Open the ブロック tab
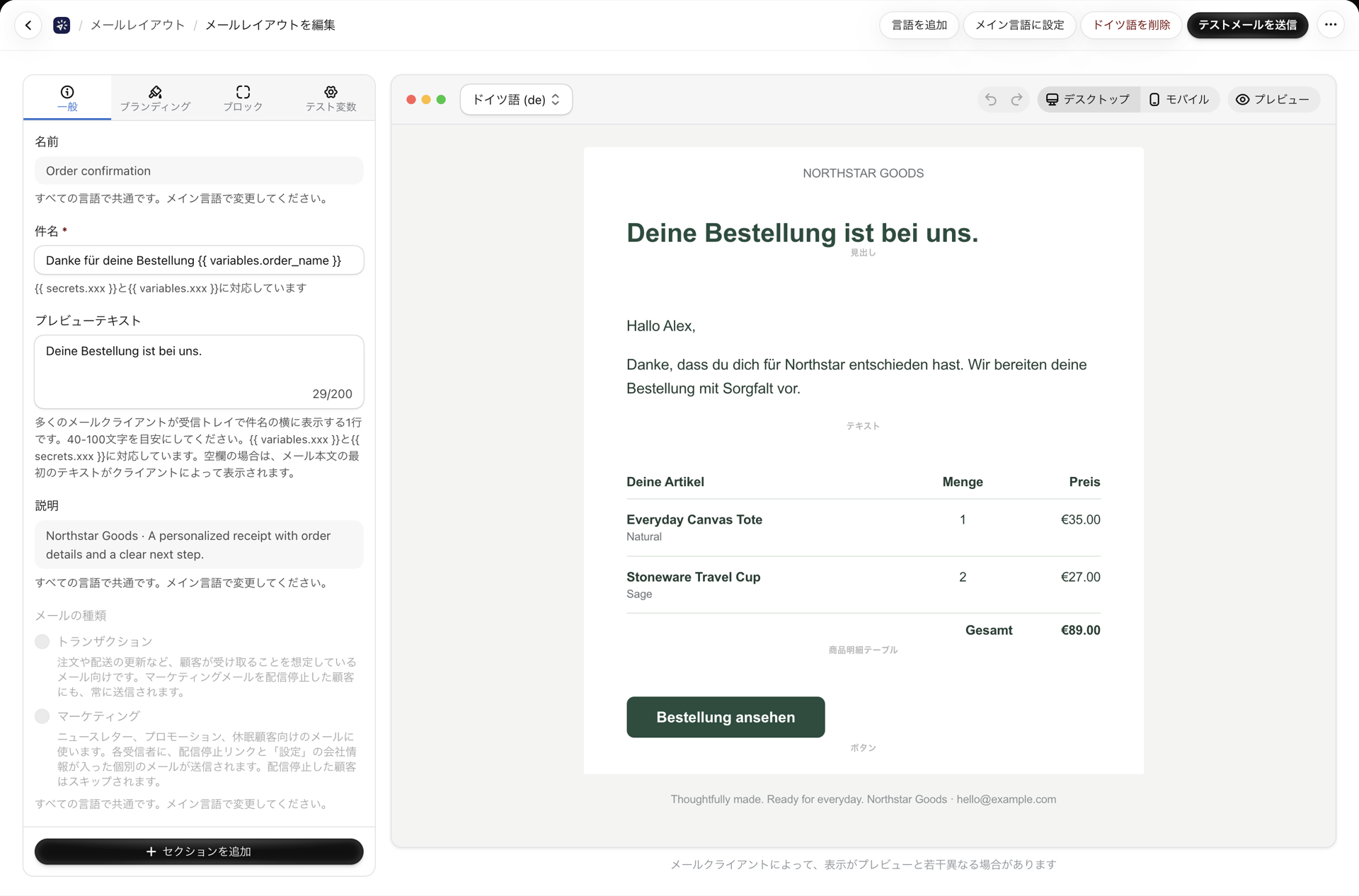This screenshot has height=896, width=1359. pyautogui.click(x=243, y=98)
